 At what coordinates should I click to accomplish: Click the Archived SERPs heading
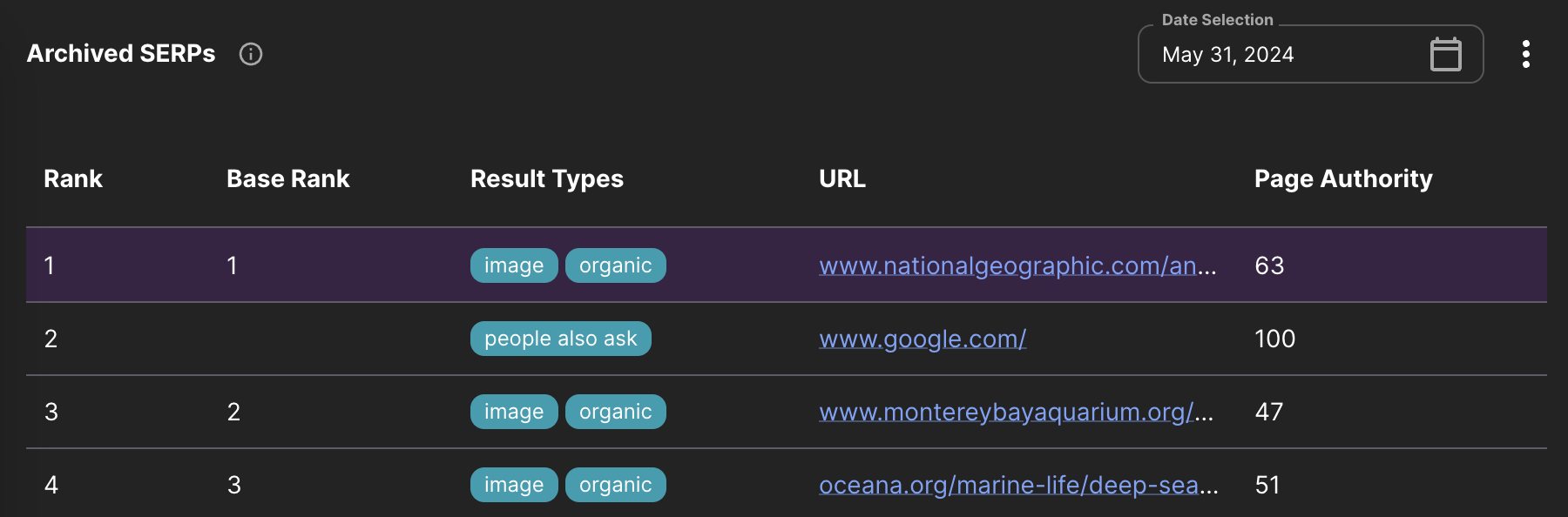click(121, 54)
